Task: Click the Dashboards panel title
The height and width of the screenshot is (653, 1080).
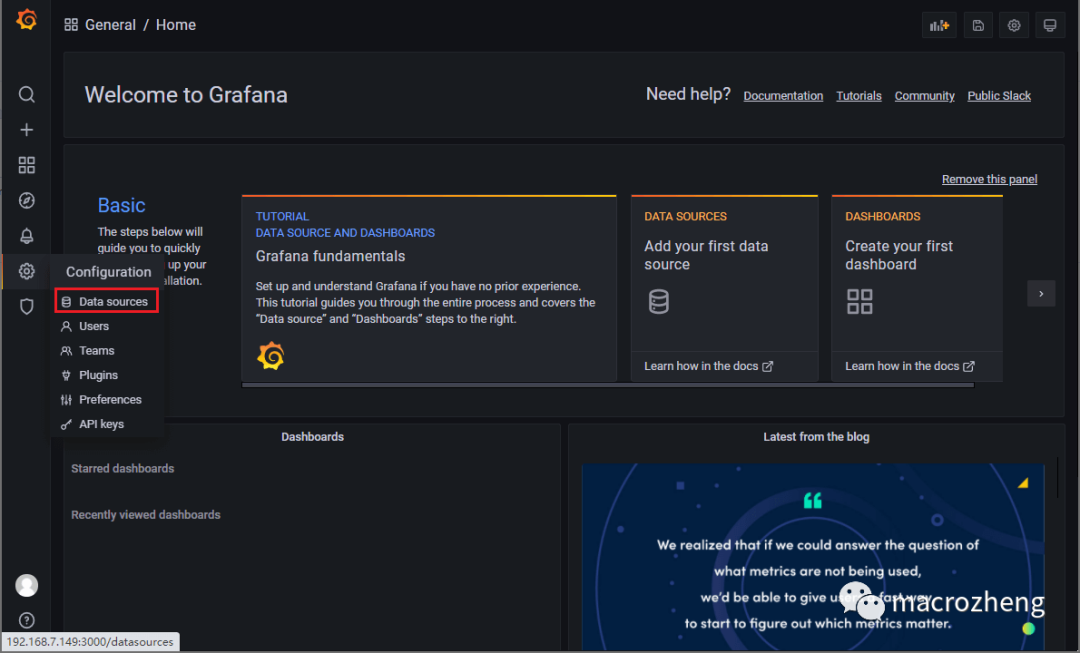Action: click(313, 437)
